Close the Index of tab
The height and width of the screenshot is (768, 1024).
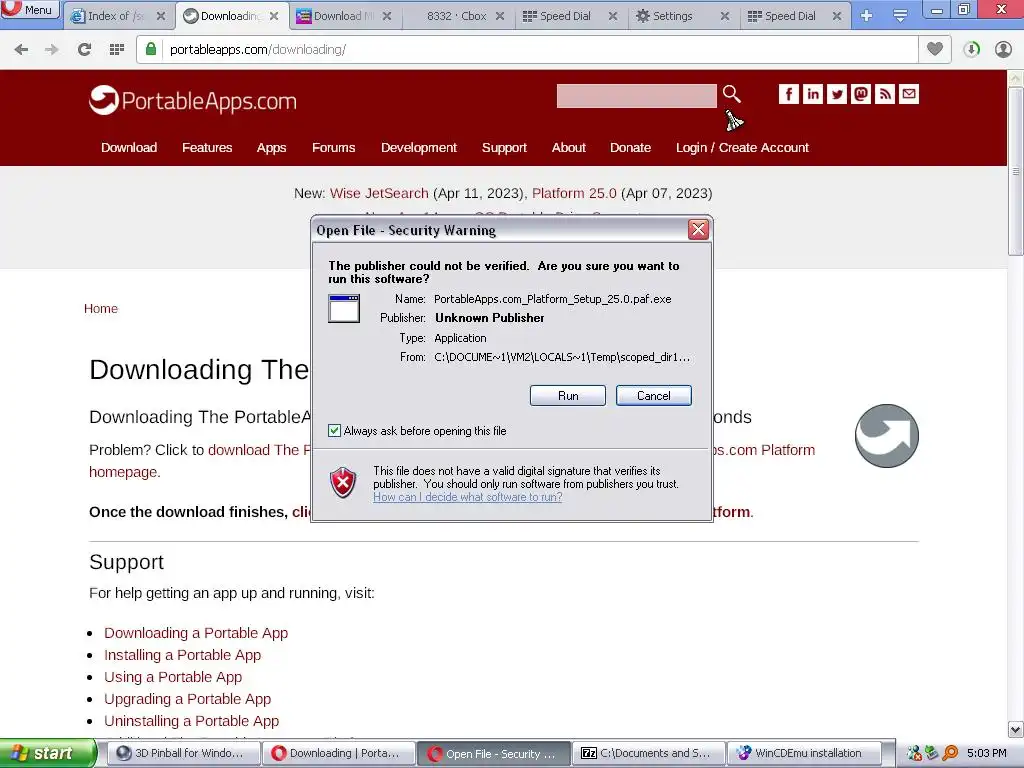(161, 16)
